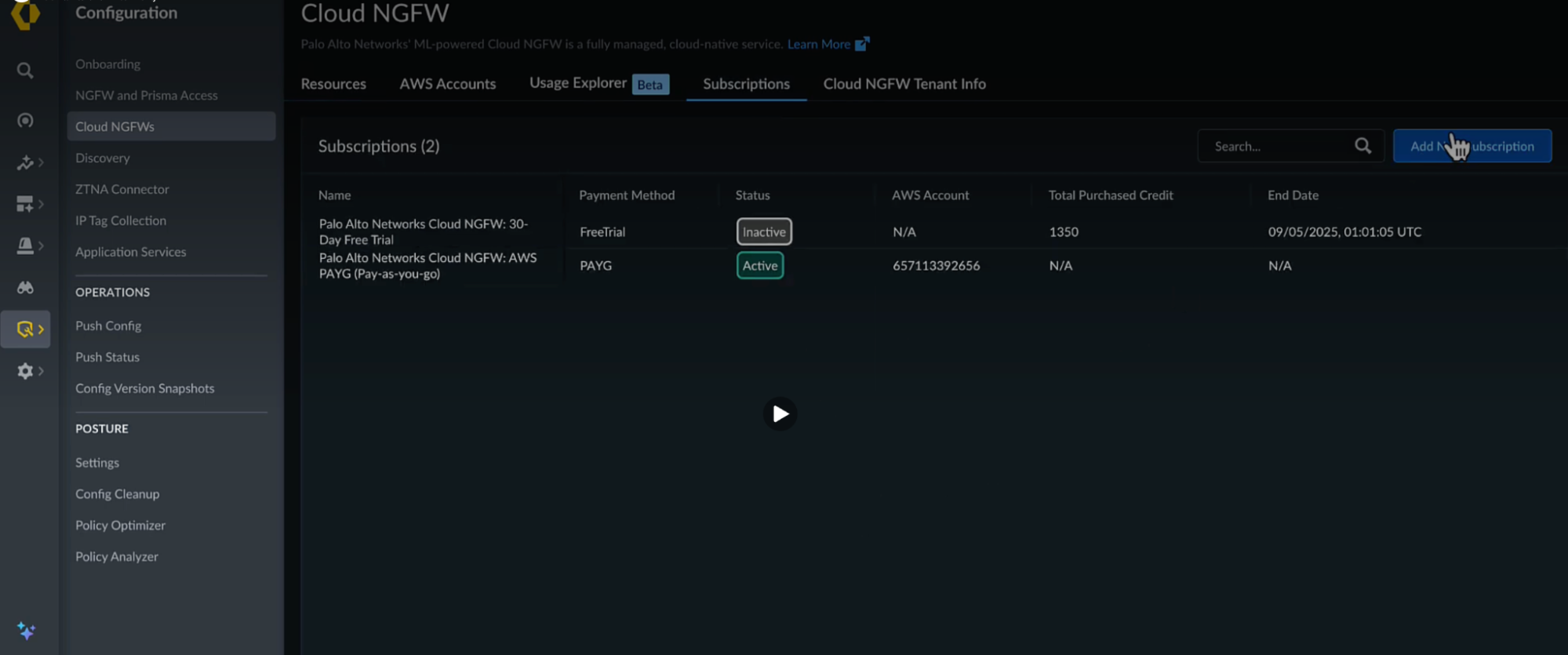The width and height of the screenshot is (1568, 655).
Task: Open the AWS Accounts tab
Action: [448, 84]
